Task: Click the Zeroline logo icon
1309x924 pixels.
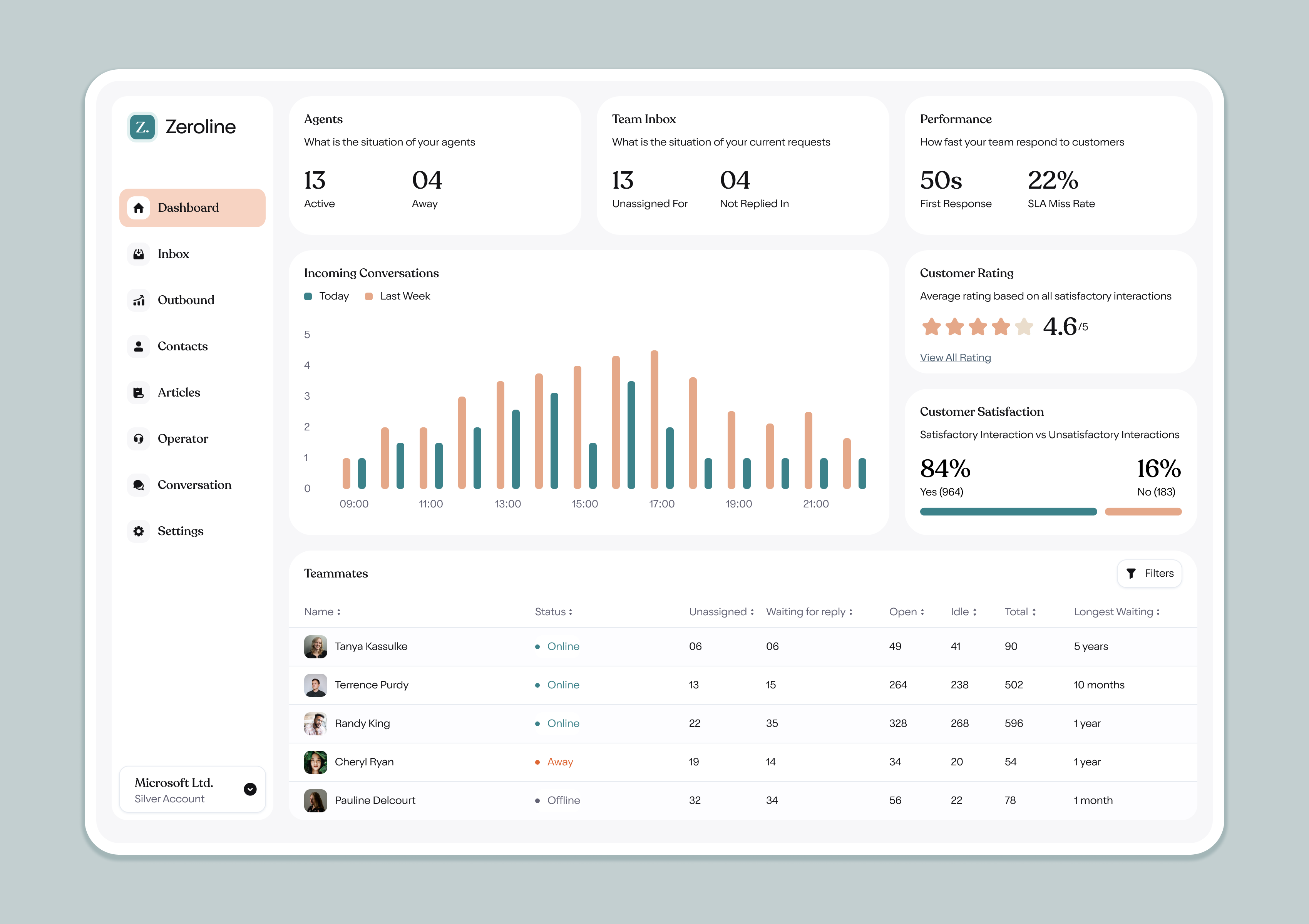Action: [x=142, y=127]
